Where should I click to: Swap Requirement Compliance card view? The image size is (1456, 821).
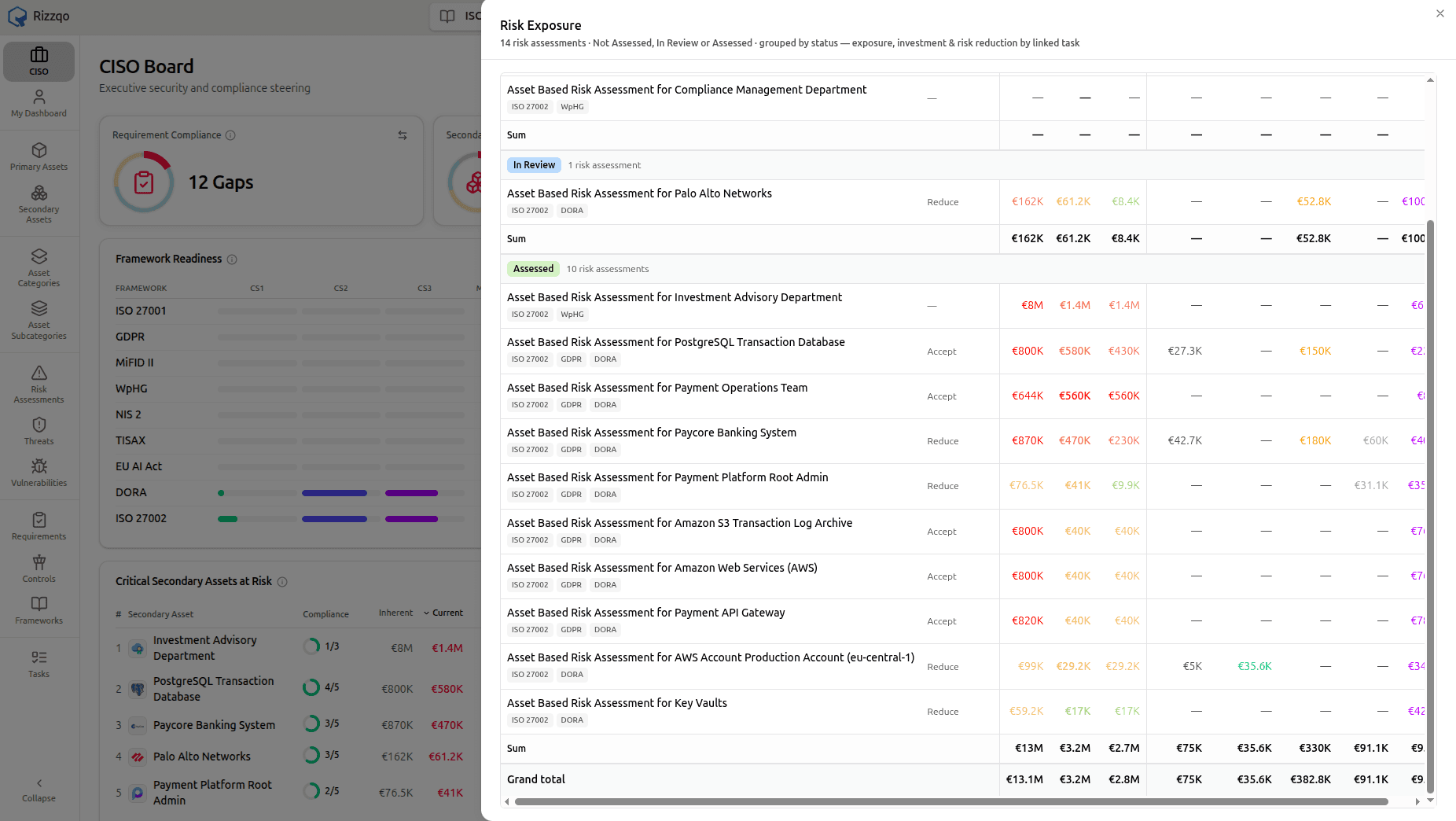[403, 135]
